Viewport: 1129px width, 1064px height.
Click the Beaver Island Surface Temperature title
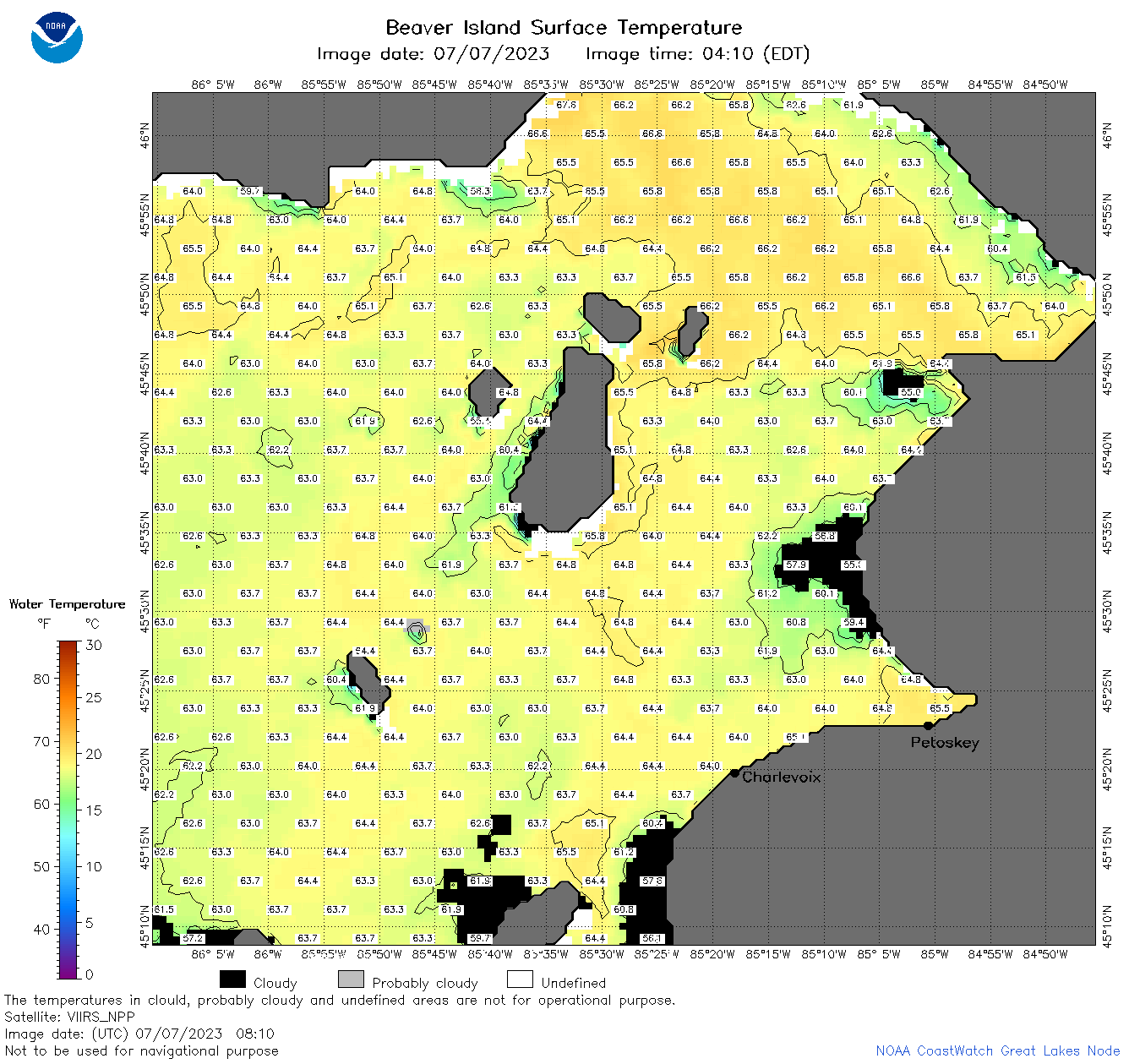pos(564,27)
